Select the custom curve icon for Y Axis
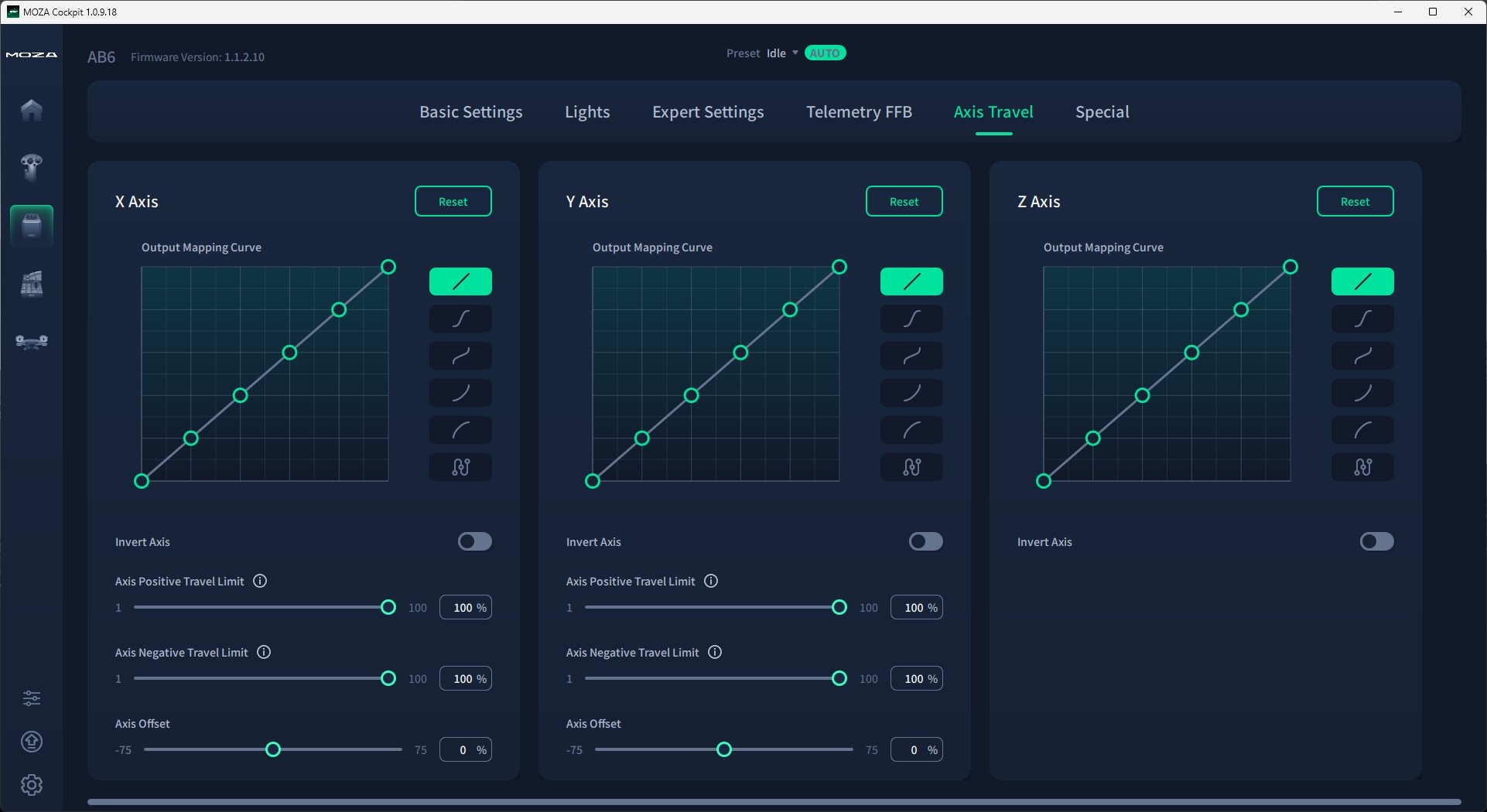Viewport: 1487px width, 812px height. coord(911,467)
